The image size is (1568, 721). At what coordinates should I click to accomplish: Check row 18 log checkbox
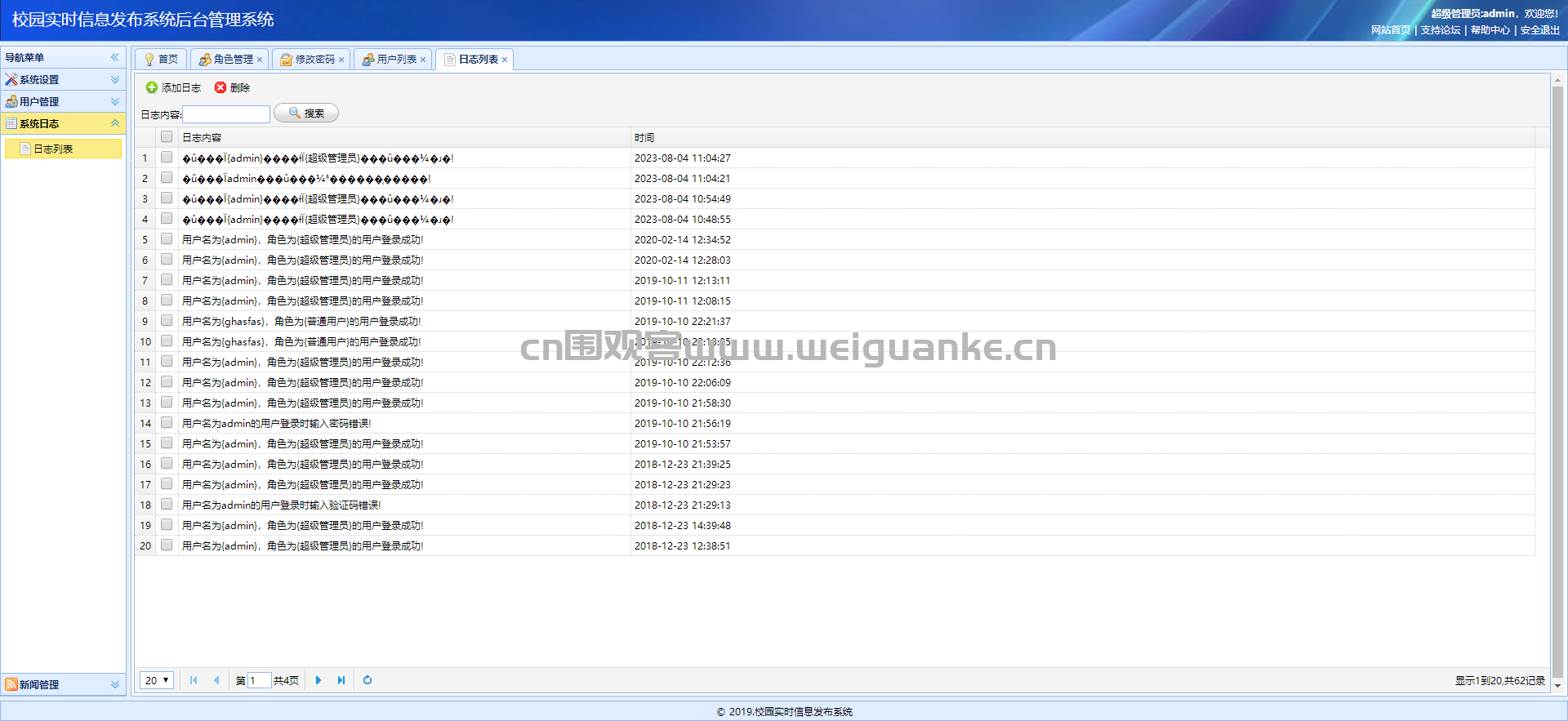[167, 505]
